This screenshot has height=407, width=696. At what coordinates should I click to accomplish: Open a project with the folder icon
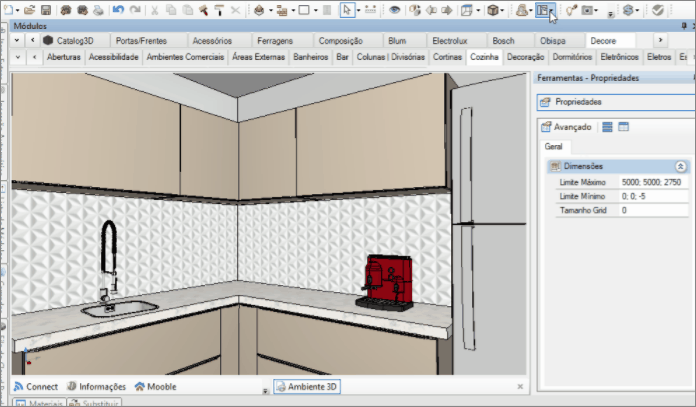pos(29,10)
